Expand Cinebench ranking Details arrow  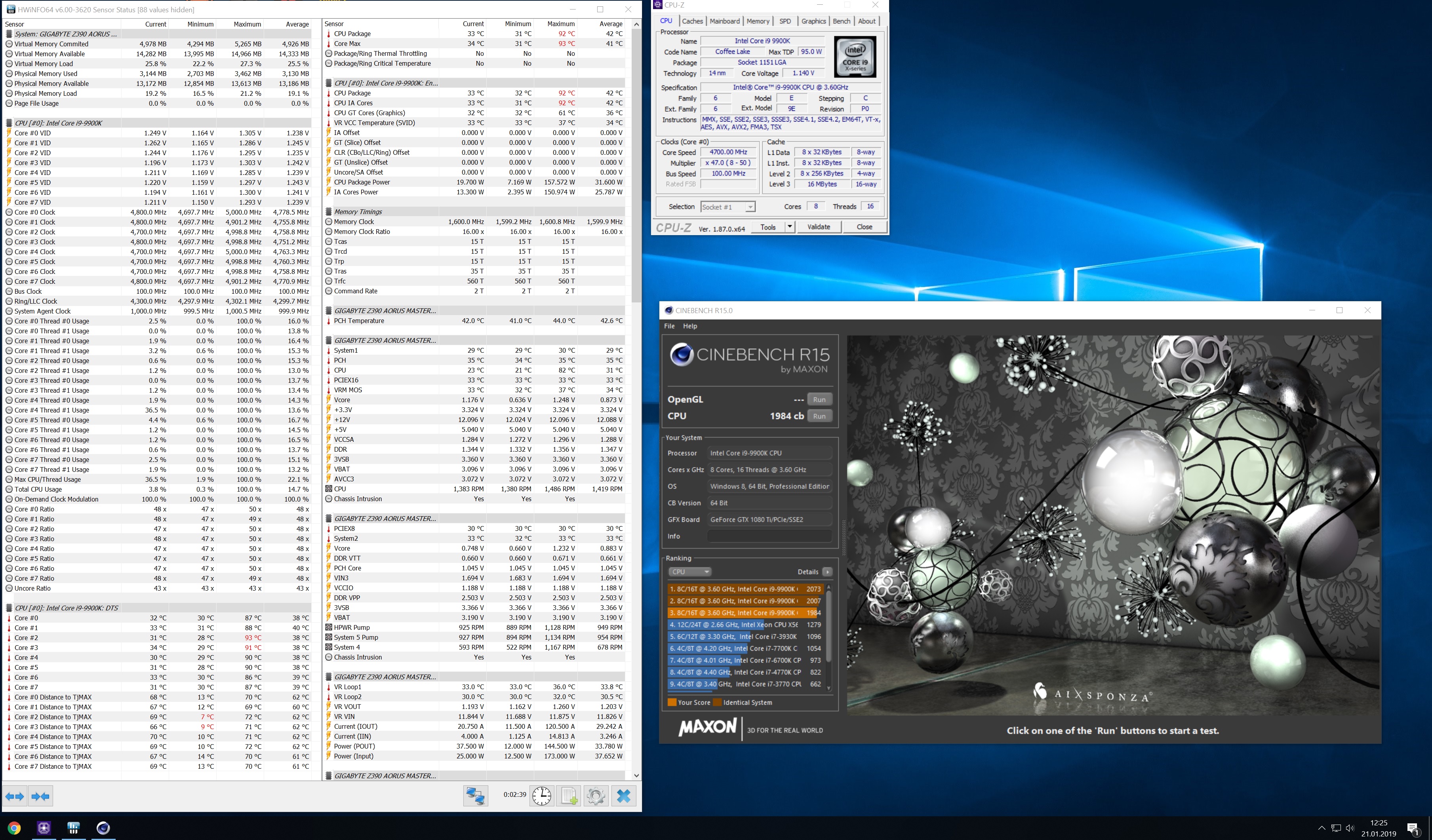827,572
